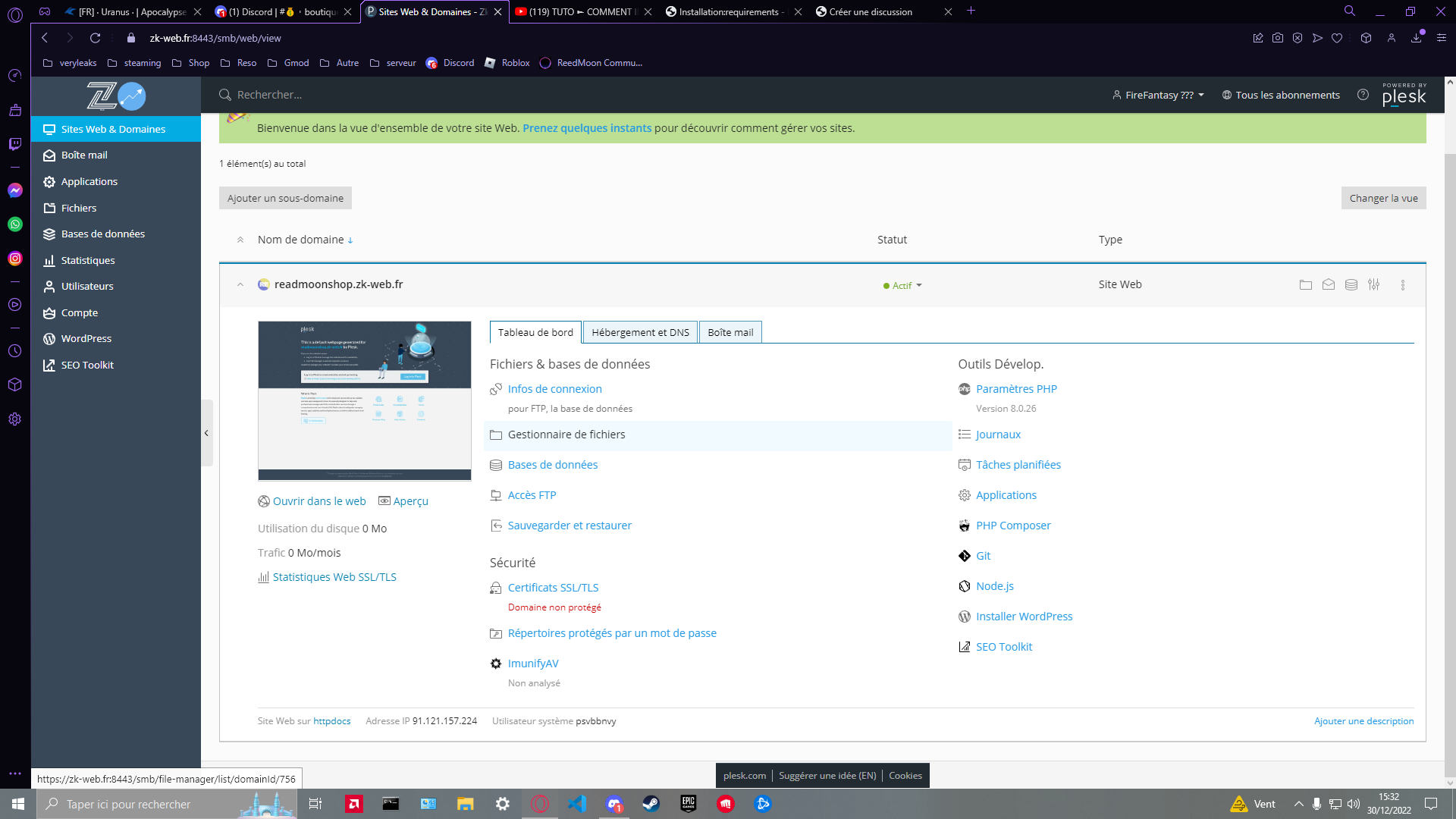
Task: Select Tableau de bord tab
Action: [535, 332]
